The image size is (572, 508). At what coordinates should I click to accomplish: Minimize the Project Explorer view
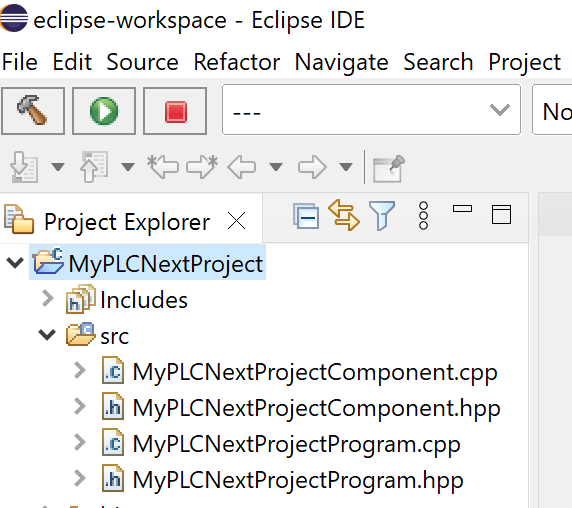click(462, 209)
